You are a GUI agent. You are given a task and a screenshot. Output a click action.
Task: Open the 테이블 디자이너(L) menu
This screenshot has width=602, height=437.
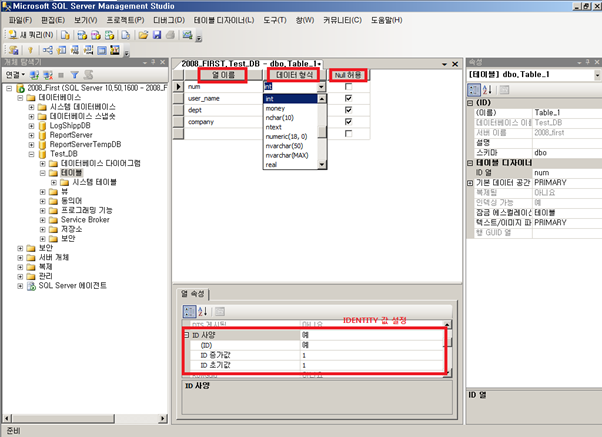click(x=223, y=20)
